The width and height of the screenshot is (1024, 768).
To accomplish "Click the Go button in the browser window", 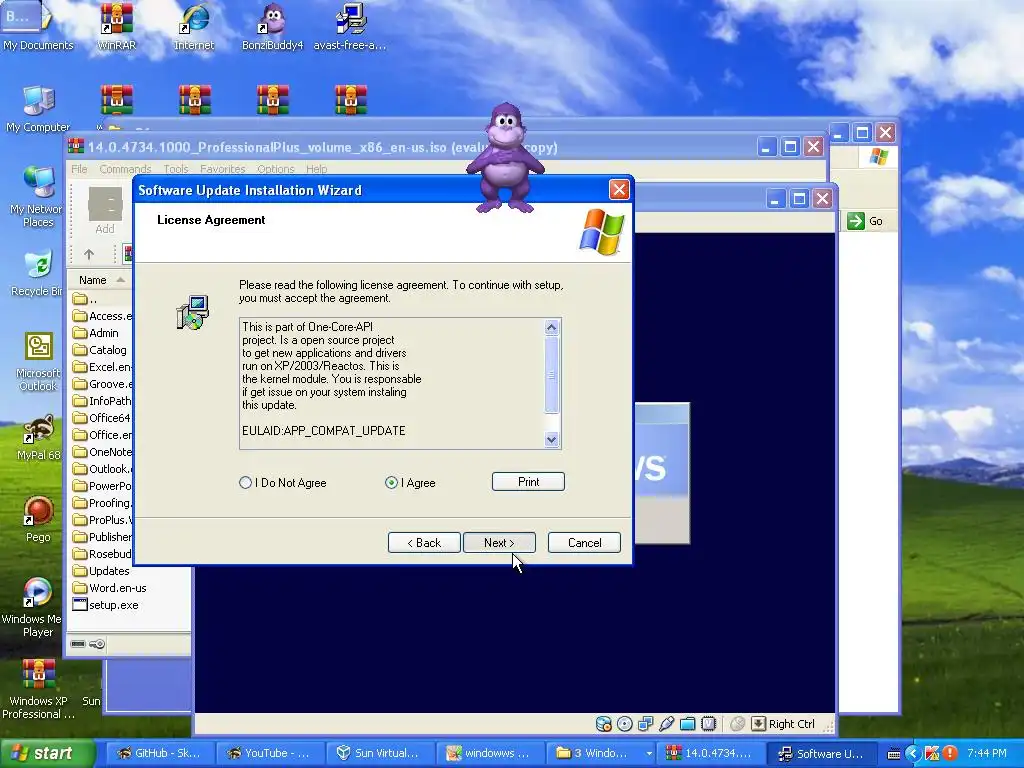I will [x=865, y=221].
